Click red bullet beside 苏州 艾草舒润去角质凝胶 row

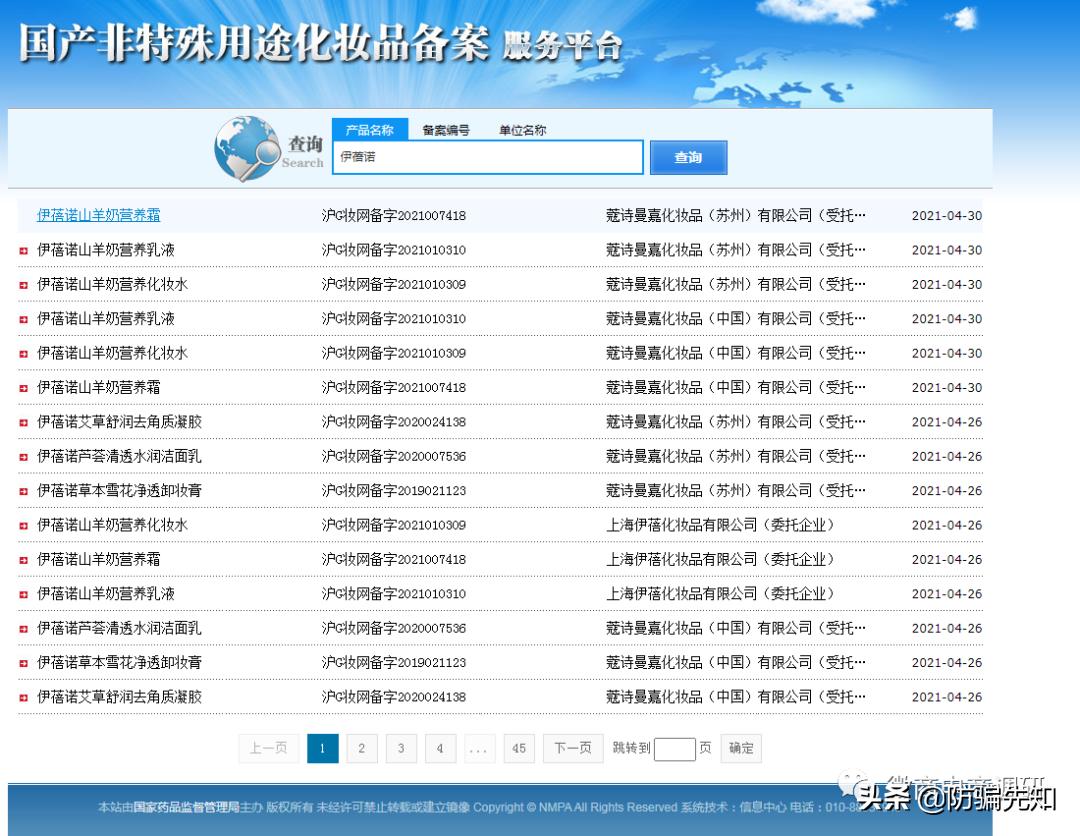[x=24, y=422]
